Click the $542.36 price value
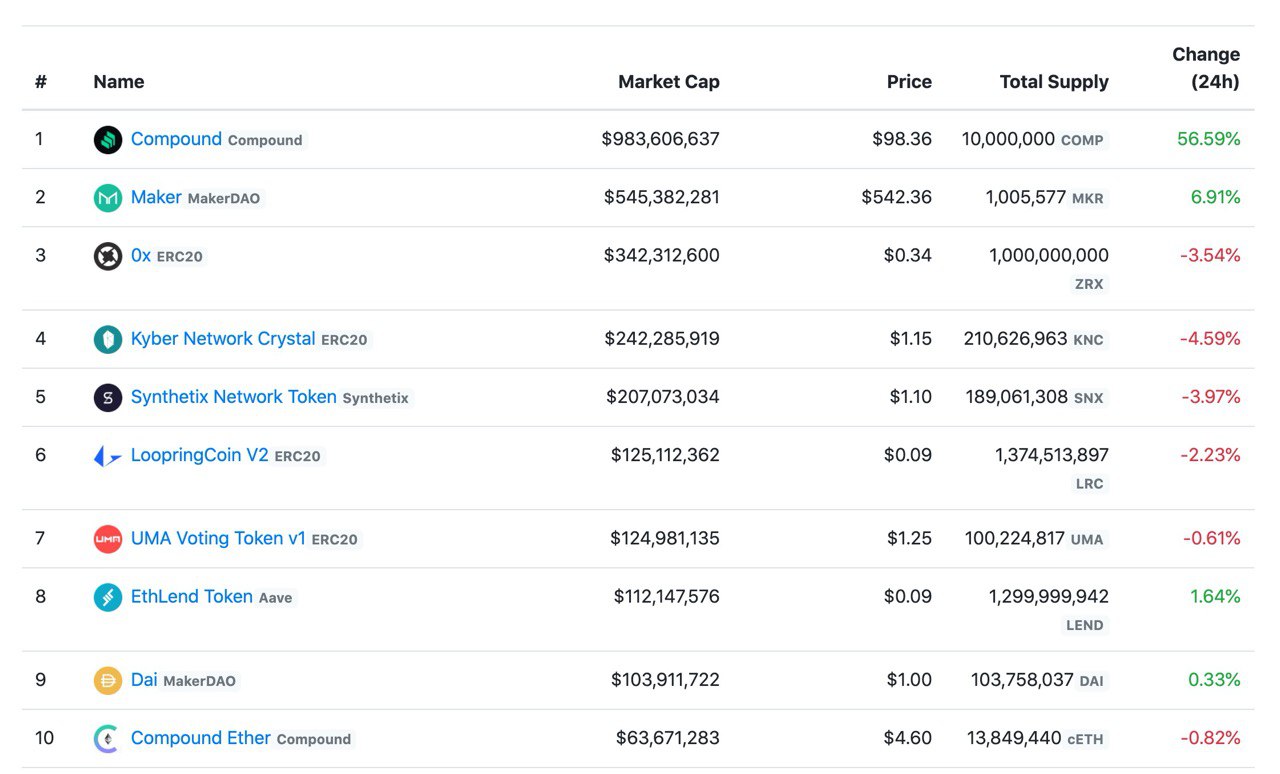This screenshot has width=1280, height=774. click(x=897, y=197)
